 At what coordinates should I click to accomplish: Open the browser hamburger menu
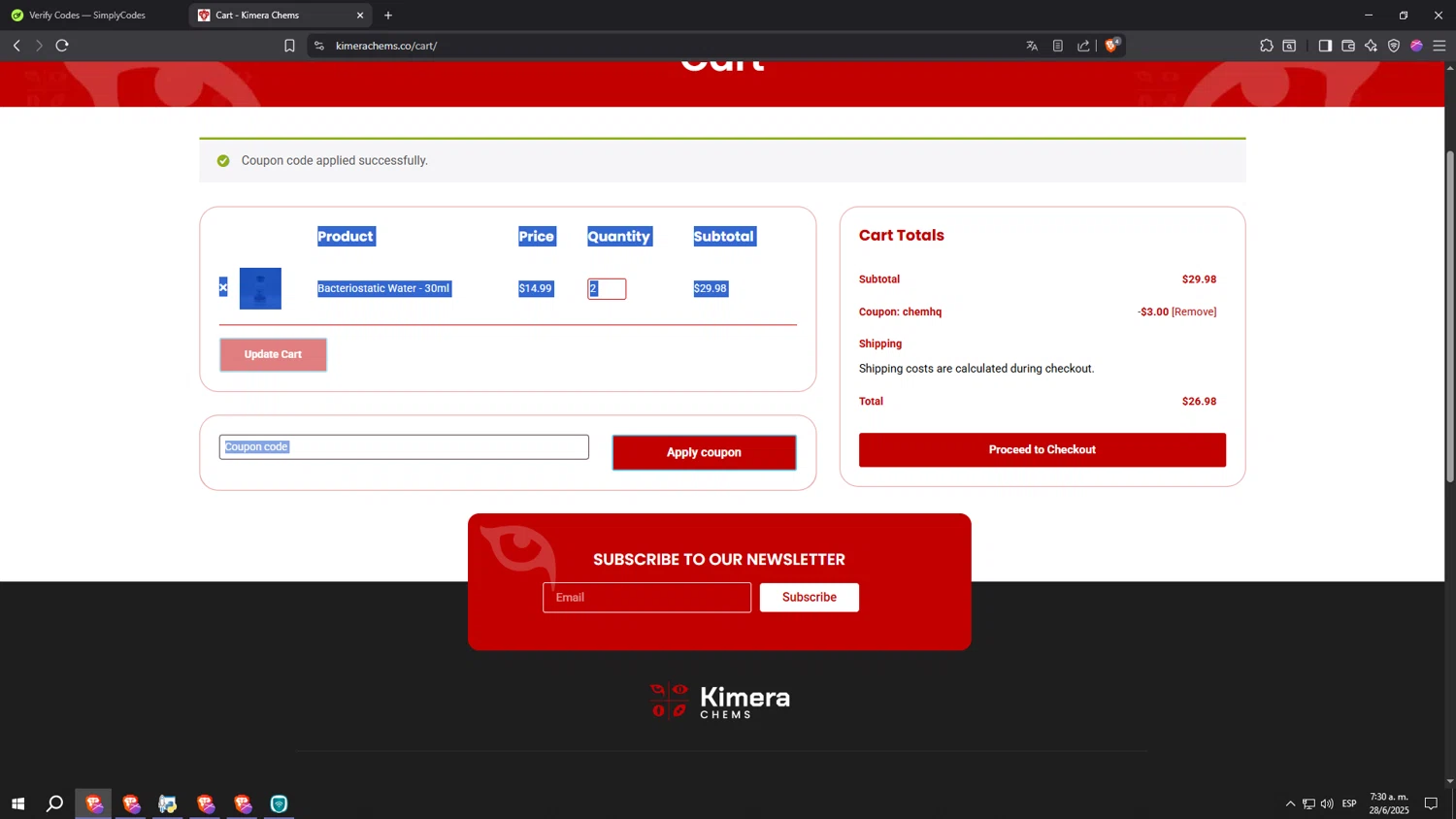pos(1439,46)
